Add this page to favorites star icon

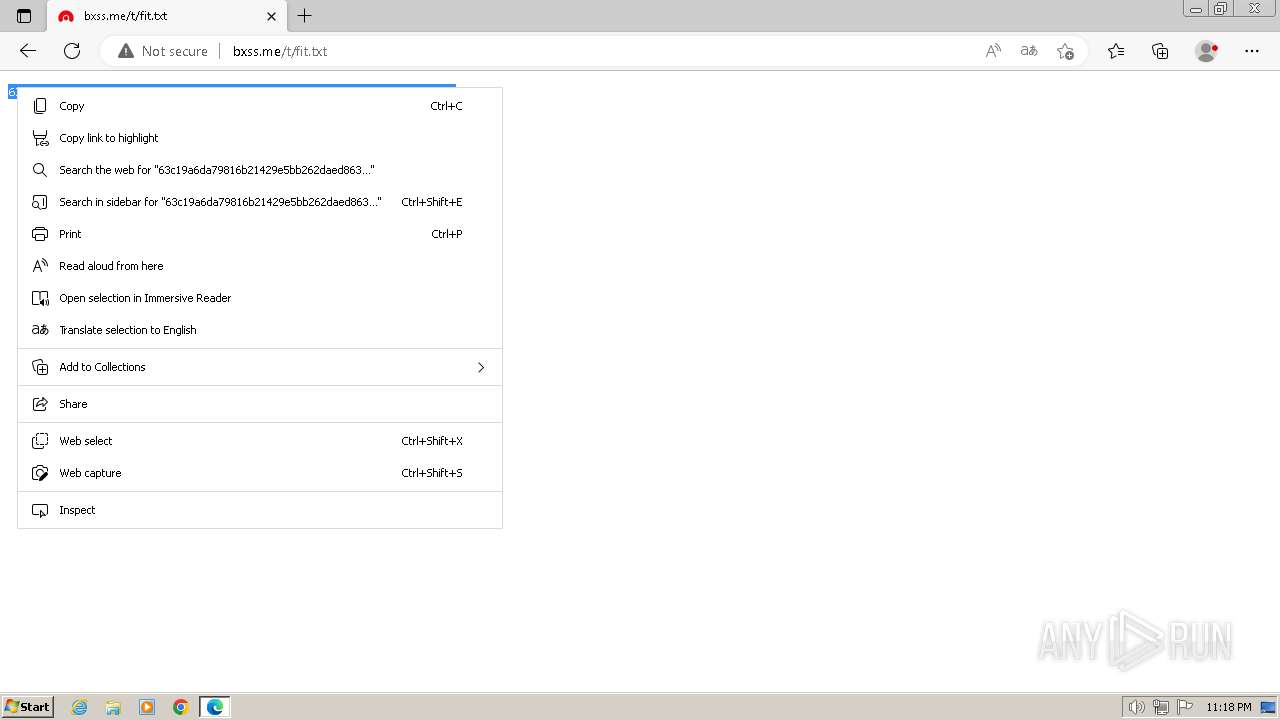pos(1065,51)
